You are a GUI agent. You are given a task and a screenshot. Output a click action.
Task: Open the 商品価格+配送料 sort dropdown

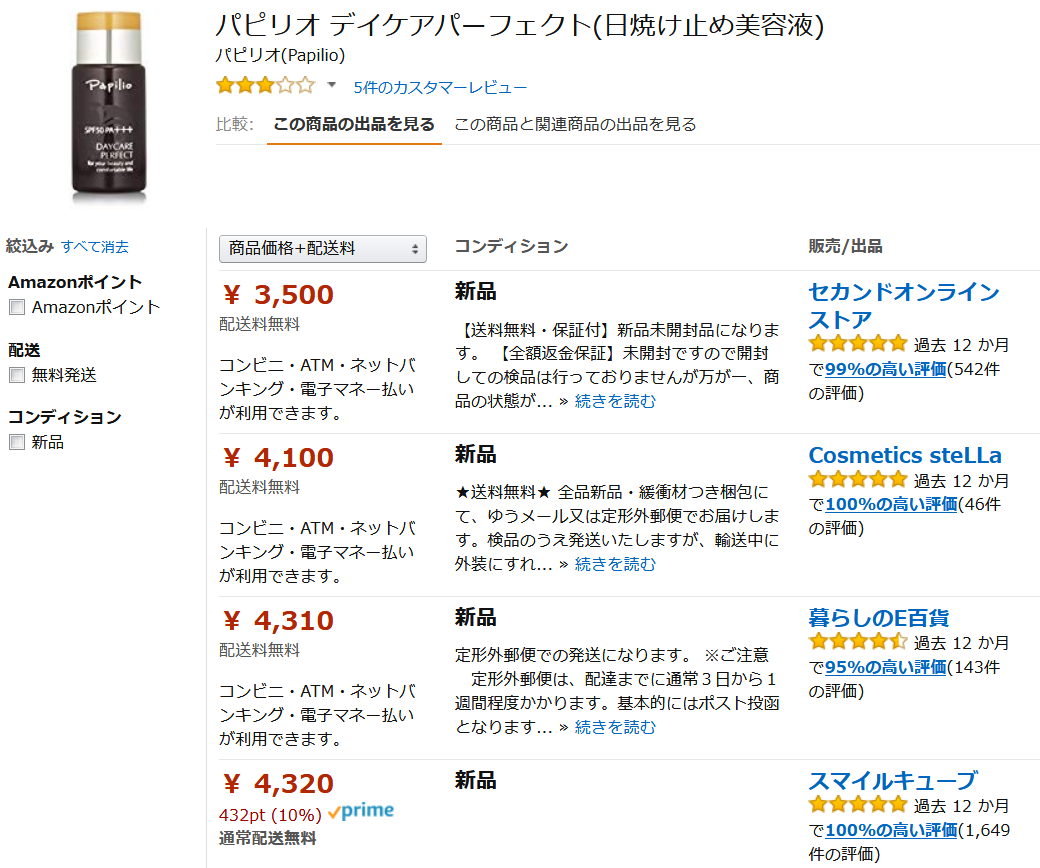(322, 249)
